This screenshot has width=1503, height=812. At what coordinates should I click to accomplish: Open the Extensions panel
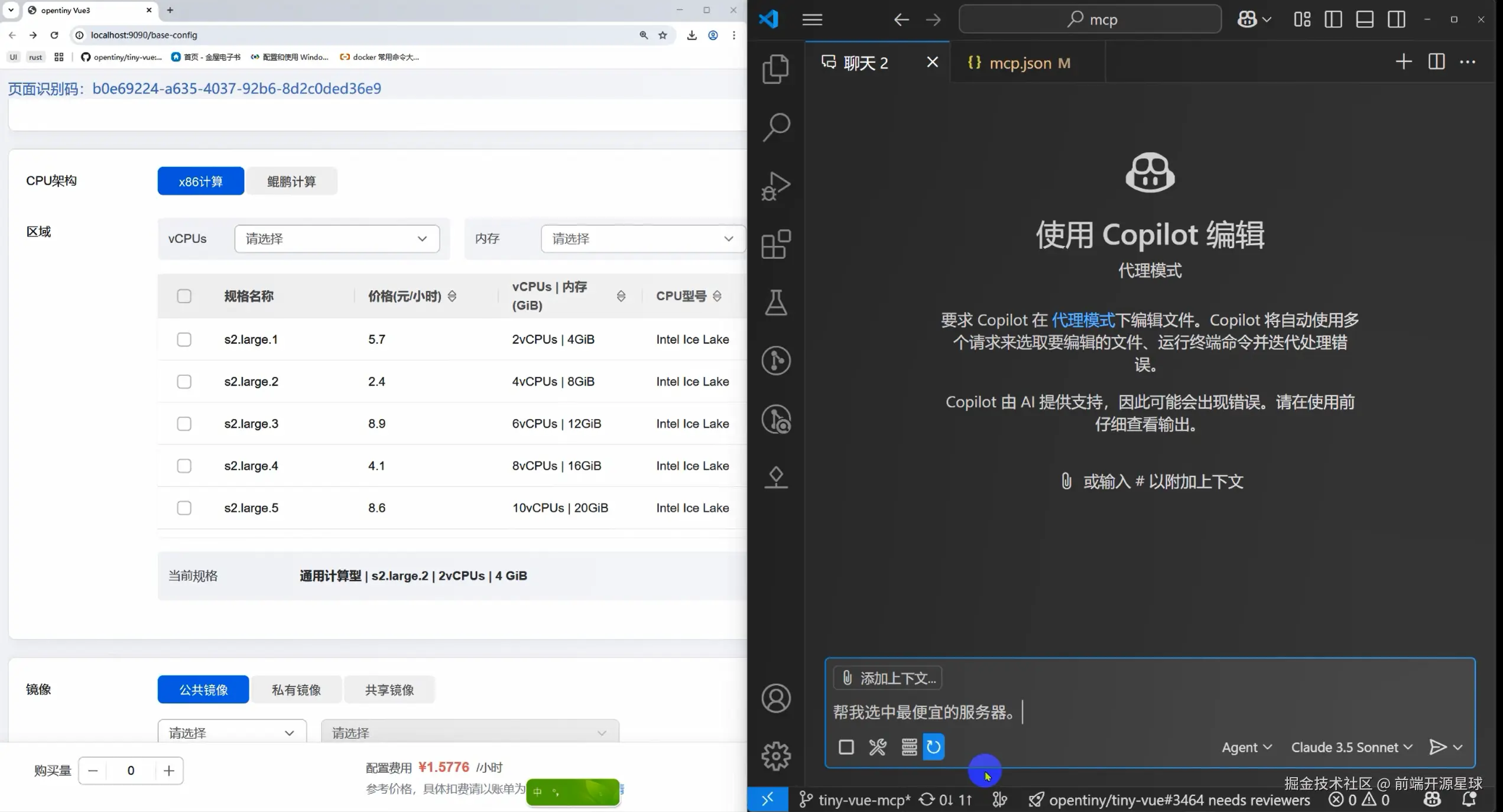point(776,244)
